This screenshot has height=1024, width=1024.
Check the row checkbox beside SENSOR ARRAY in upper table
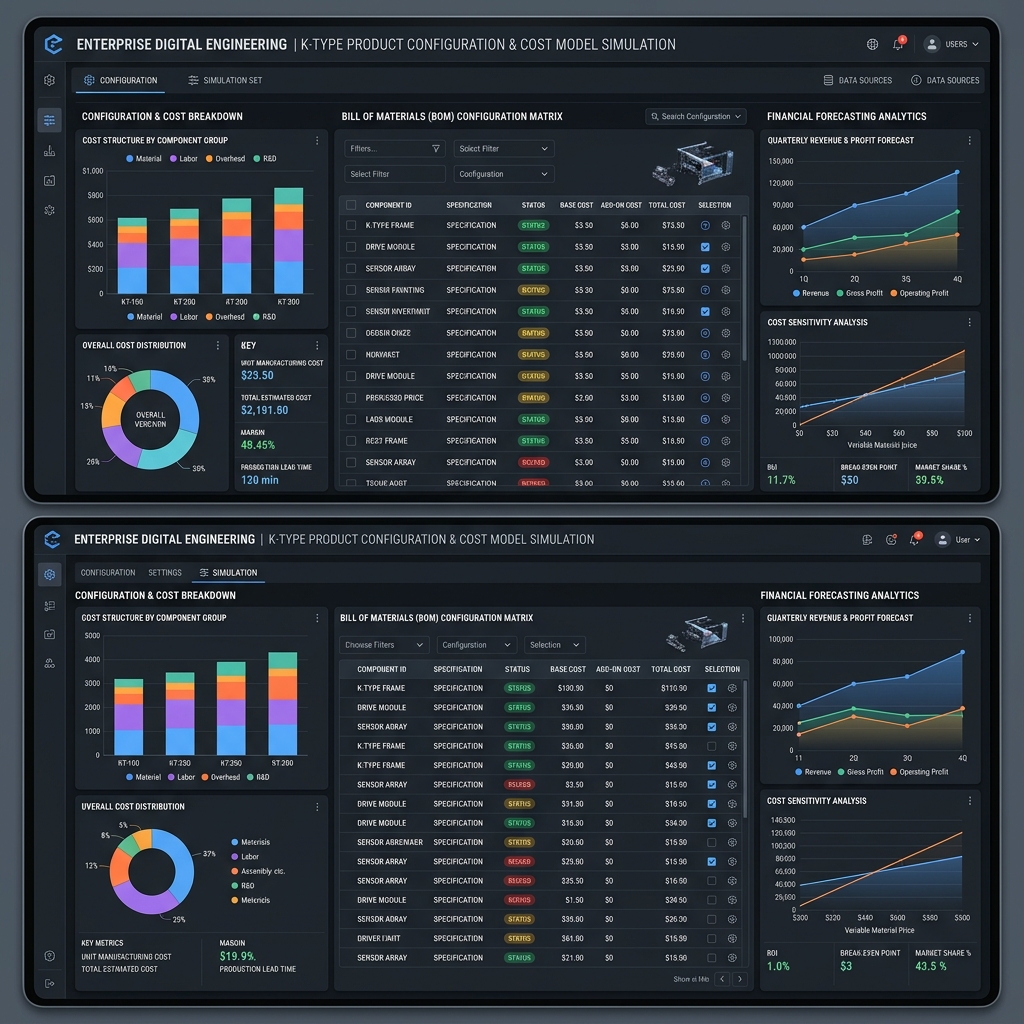click(x=351, y=462)
